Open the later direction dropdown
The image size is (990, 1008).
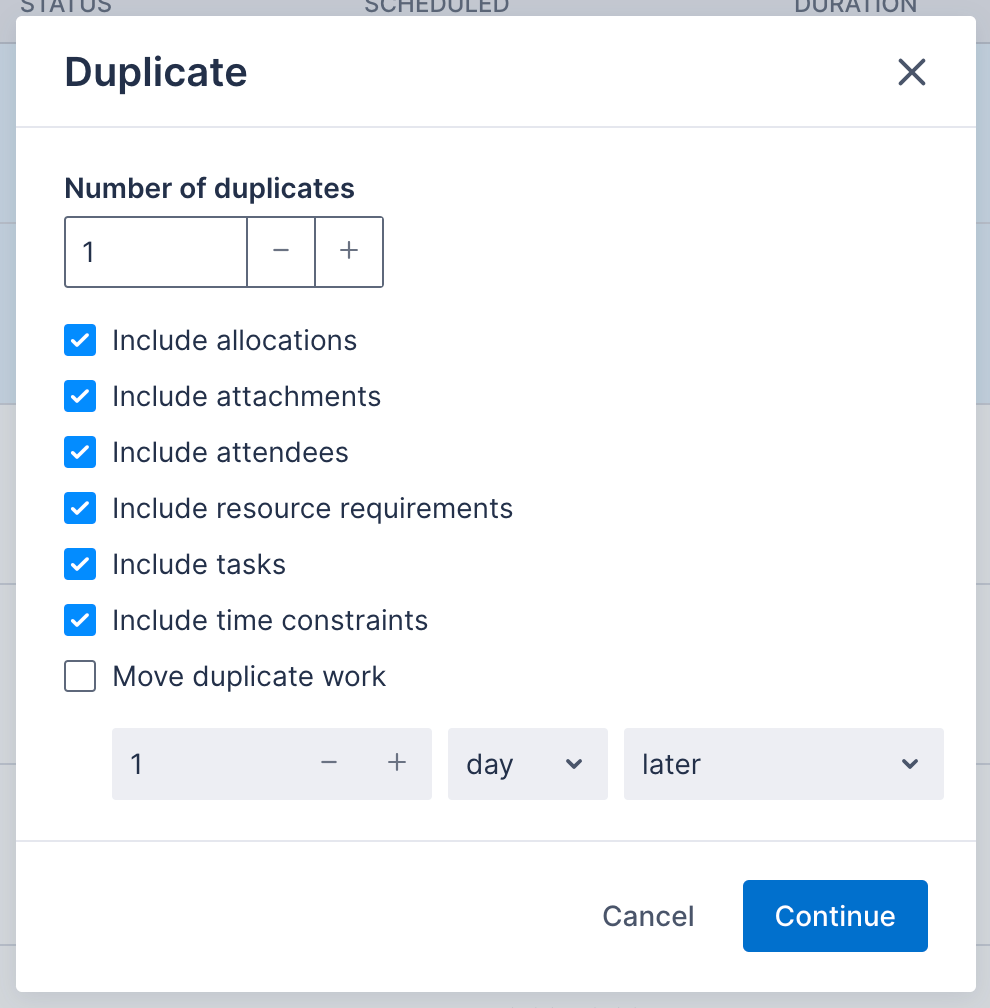coord(783,764)
